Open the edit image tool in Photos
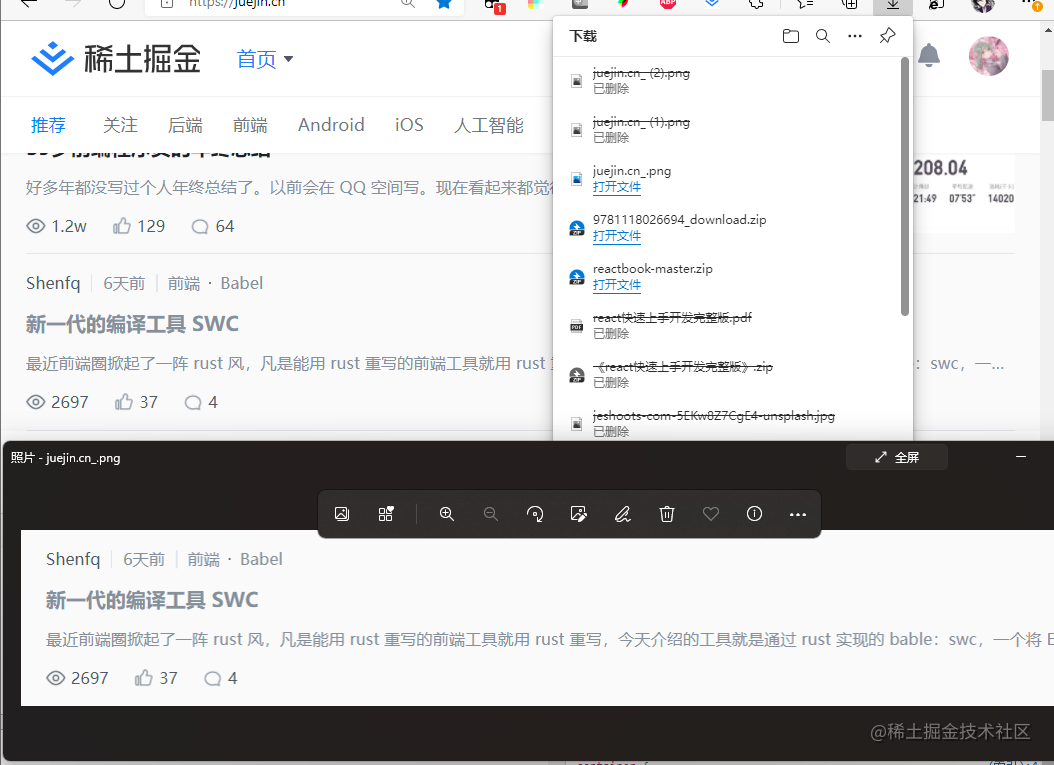Viewport: 1054px width, 765px height. point(579,514)
